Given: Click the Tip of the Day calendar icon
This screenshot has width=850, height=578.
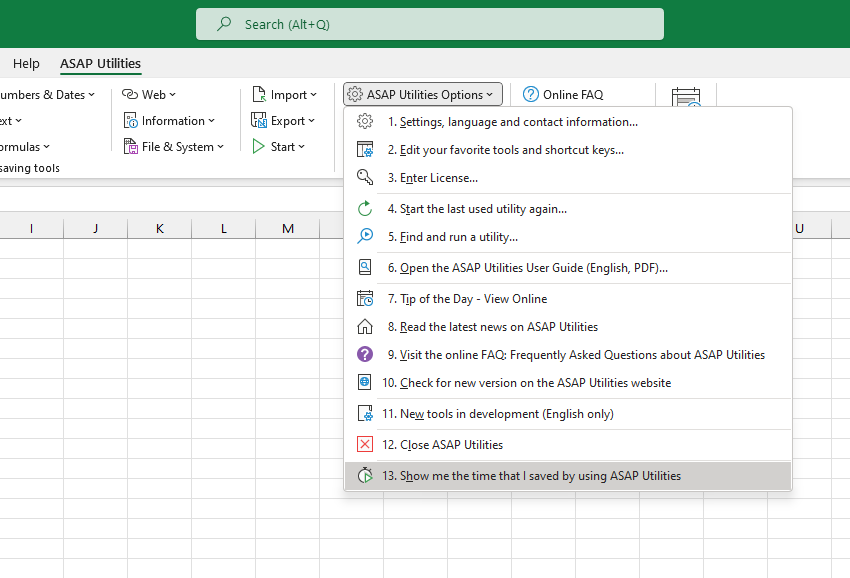Looking at the screenshot, I should pyautogui.click(x=365, y=298).
